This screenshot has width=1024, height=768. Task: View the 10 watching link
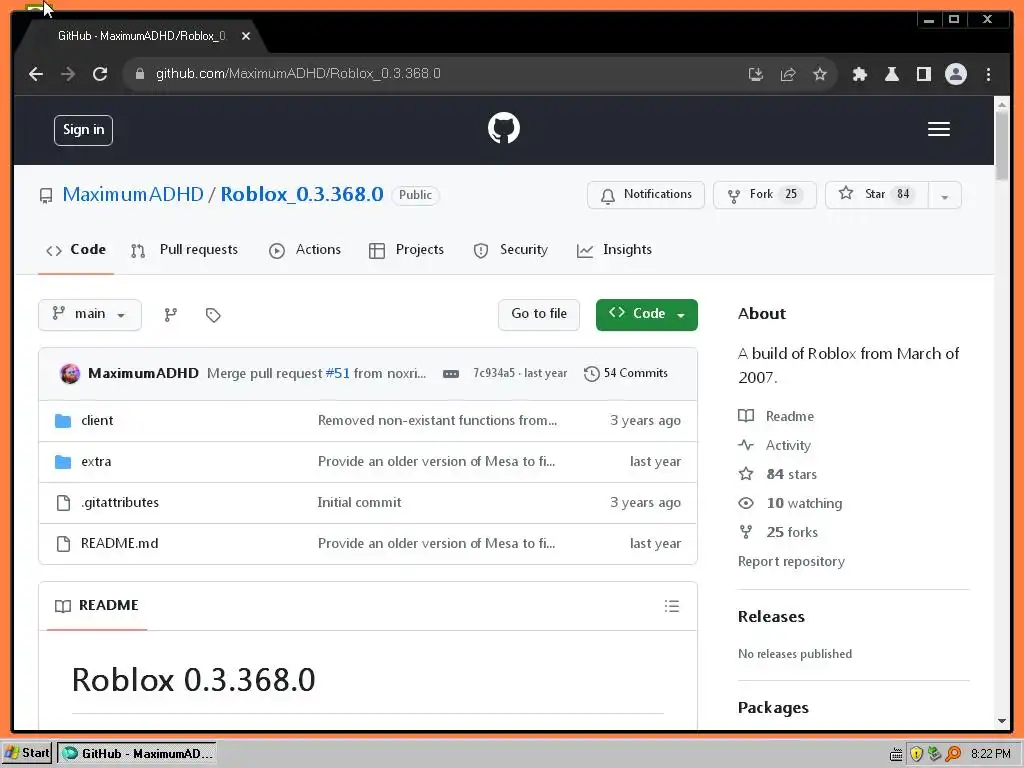790,504
